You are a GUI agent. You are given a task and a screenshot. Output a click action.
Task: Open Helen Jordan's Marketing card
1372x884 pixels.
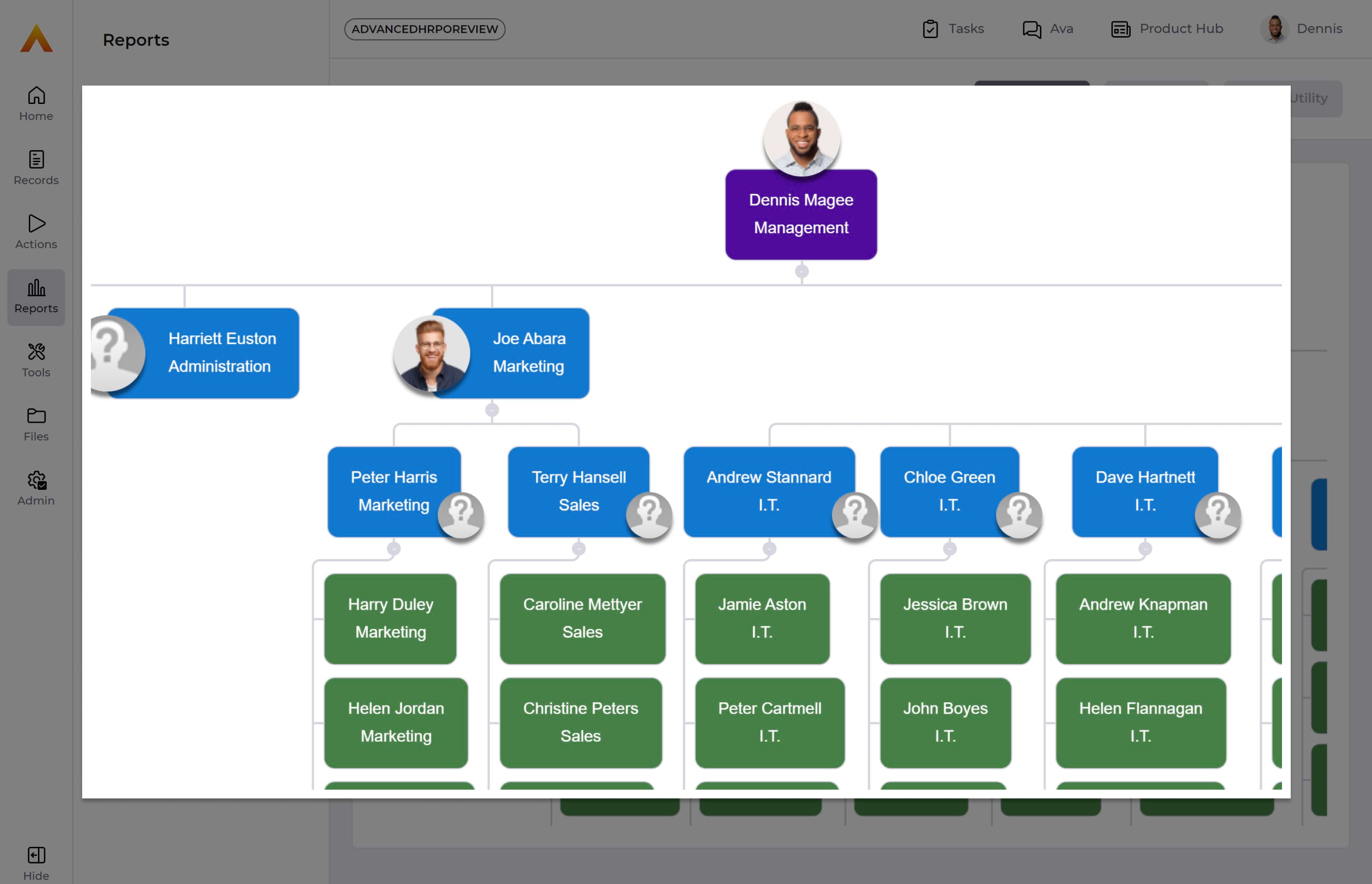[396, 723]
